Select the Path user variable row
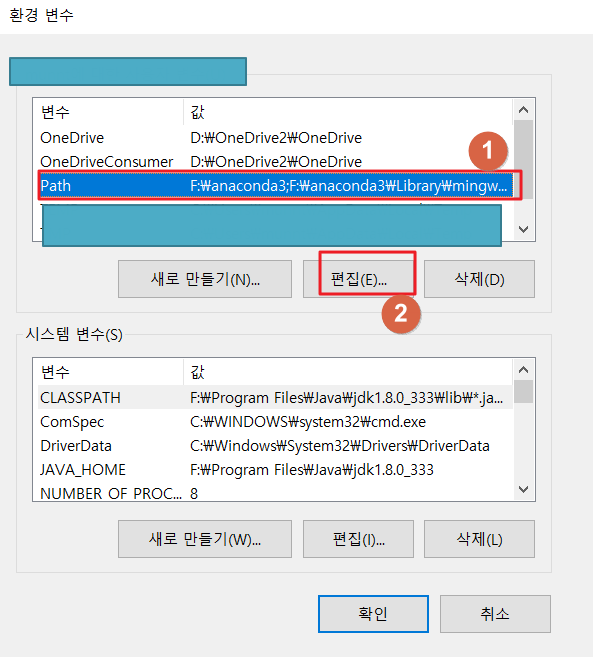 pyautogui.click(x=275, y=186)
